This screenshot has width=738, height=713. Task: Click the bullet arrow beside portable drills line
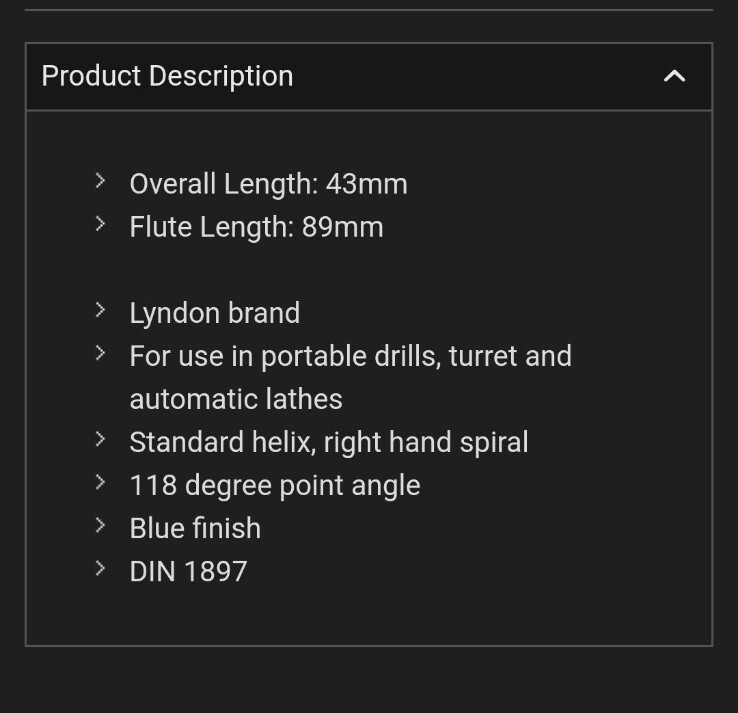coord(100,353)
